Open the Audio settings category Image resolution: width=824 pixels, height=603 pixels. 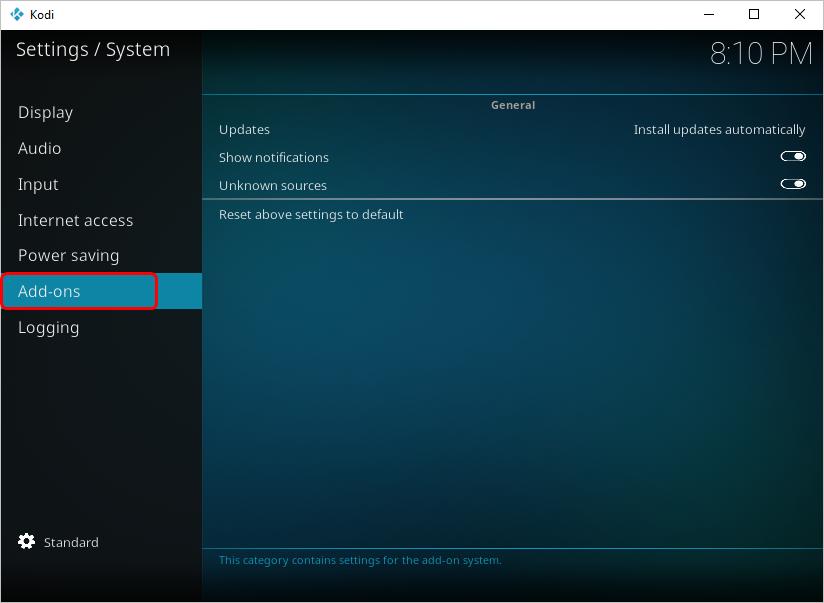coord(40,148)
